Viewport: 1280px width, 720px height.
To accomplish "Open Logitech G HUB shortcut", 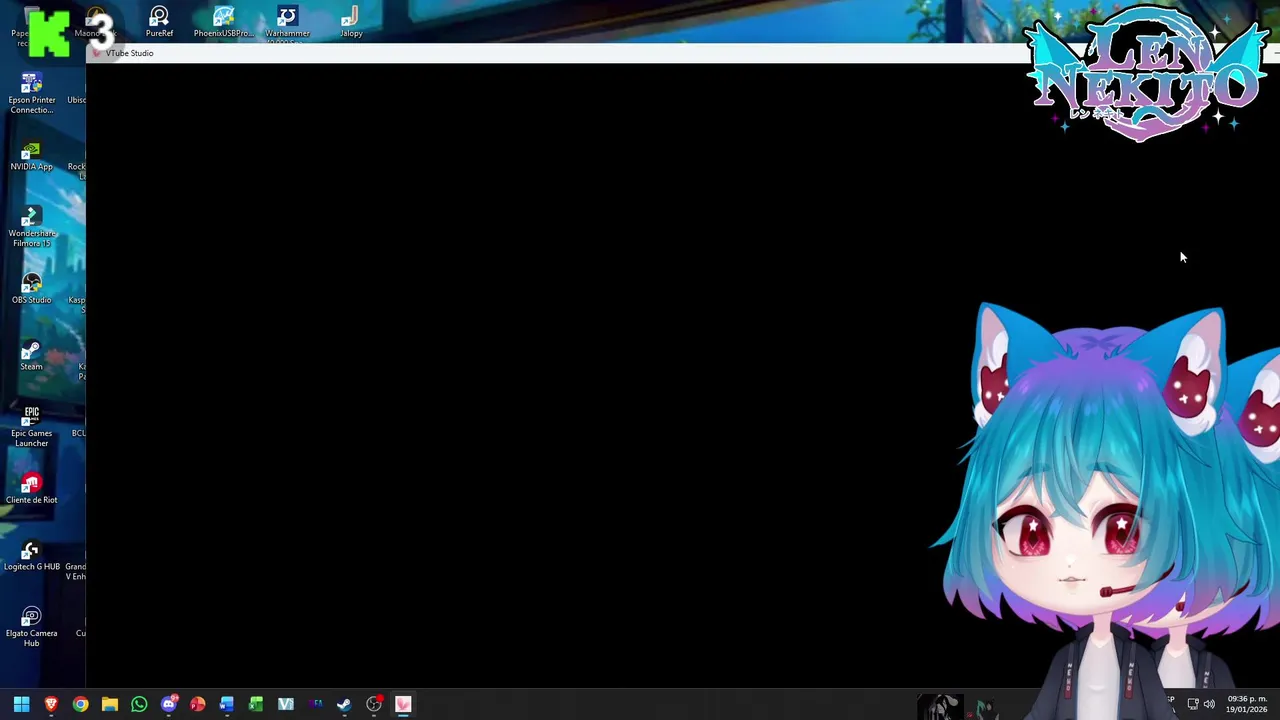I will click(x=32, y=556).
